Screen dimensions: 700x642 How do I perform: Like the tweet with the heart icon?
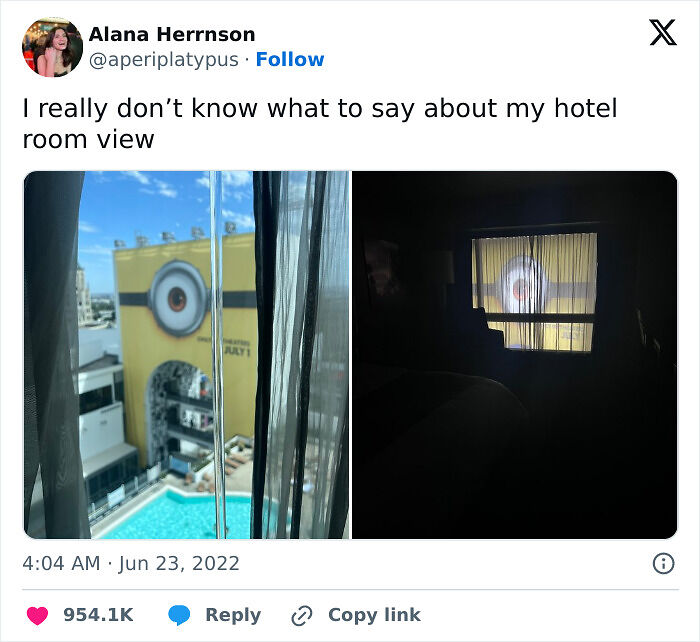[37, 615]
